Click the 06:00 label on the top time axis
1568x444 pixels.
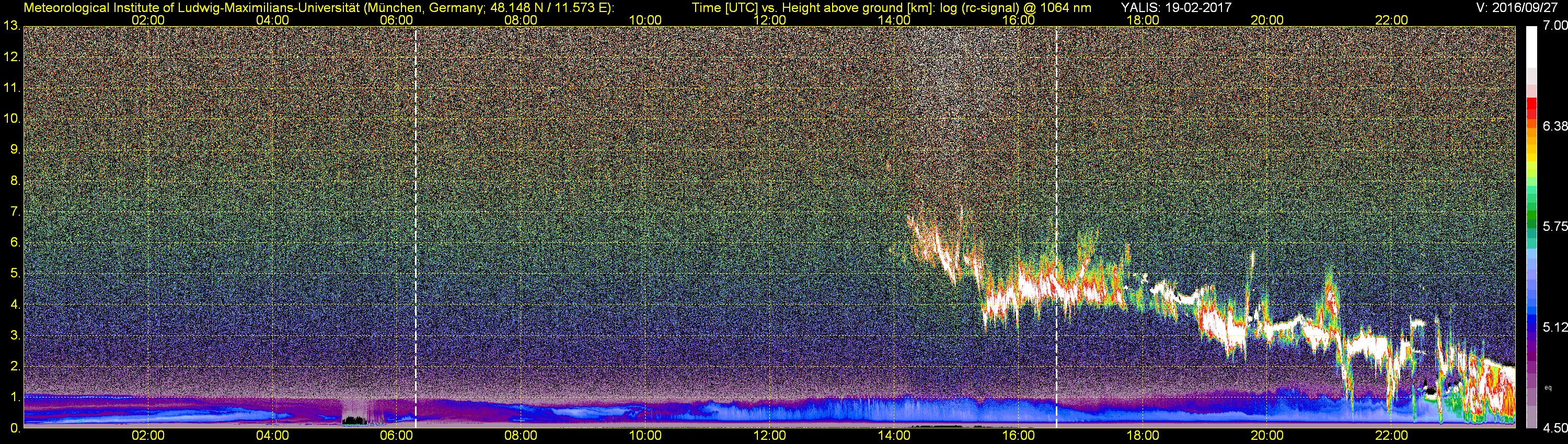(396, 20)
